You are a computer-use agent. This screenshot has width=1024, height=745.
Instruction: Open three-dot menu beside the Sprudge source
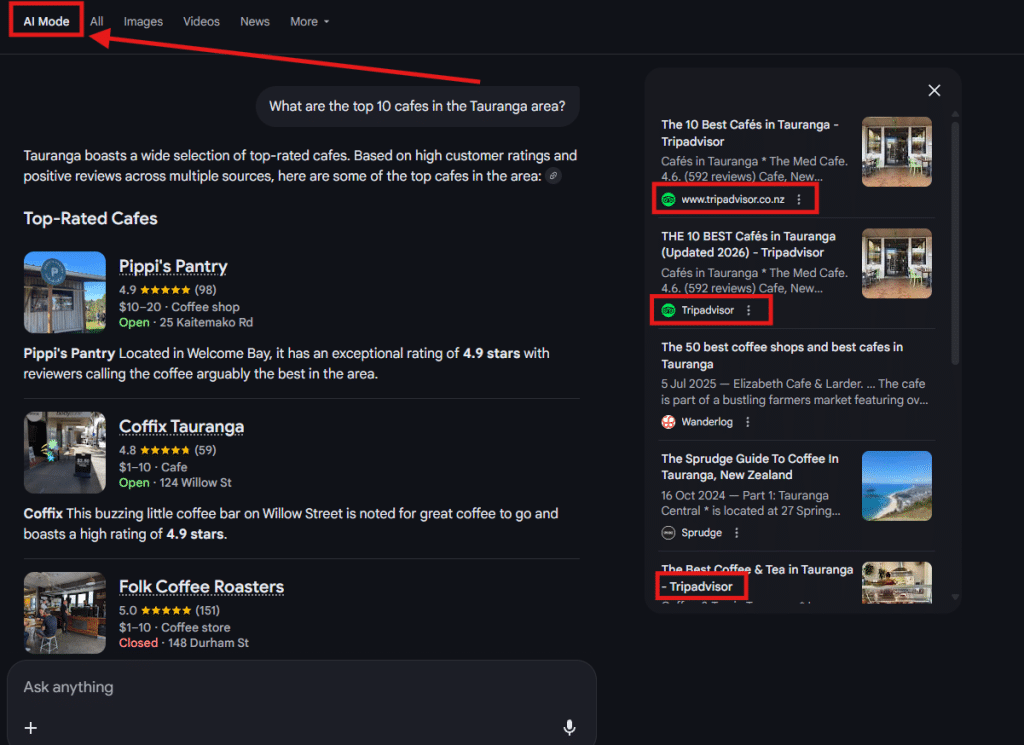coord(737,533)
